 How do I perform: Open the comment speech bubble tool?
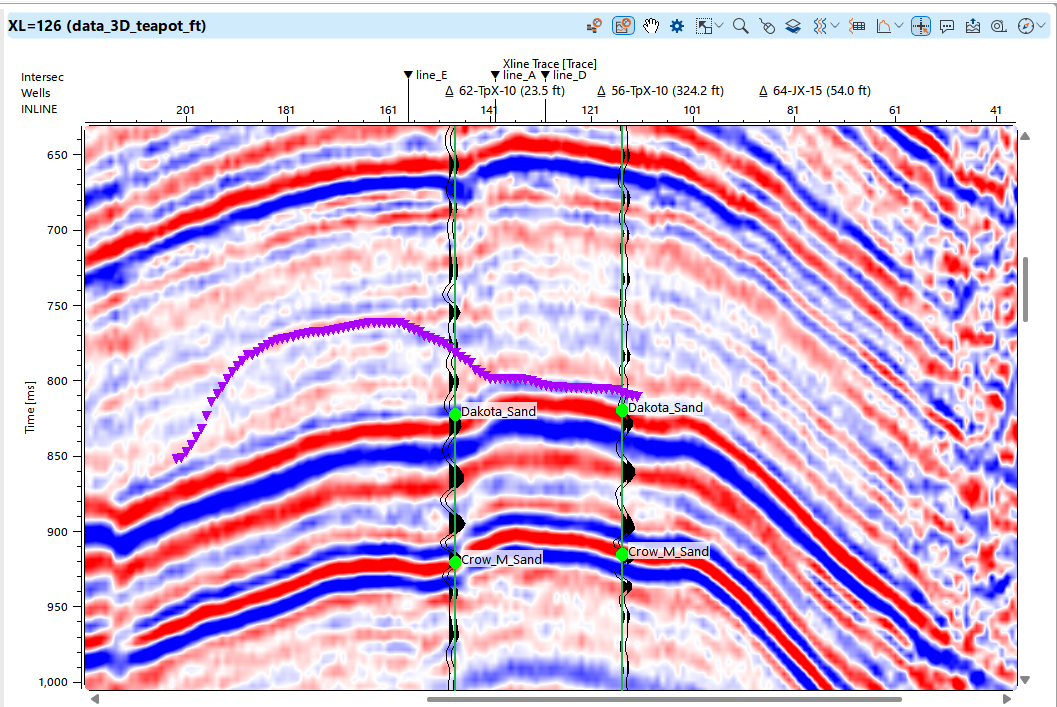(x=947, y=26)
